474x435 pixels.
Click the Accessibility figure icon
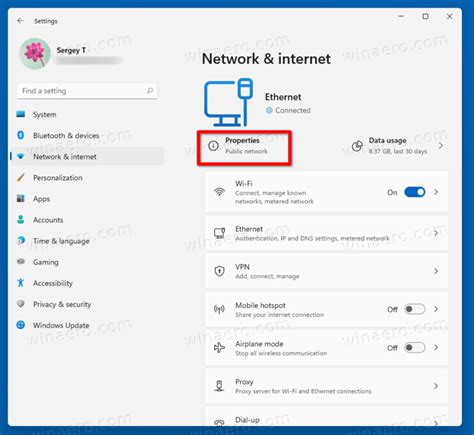(x=21, y=283)
